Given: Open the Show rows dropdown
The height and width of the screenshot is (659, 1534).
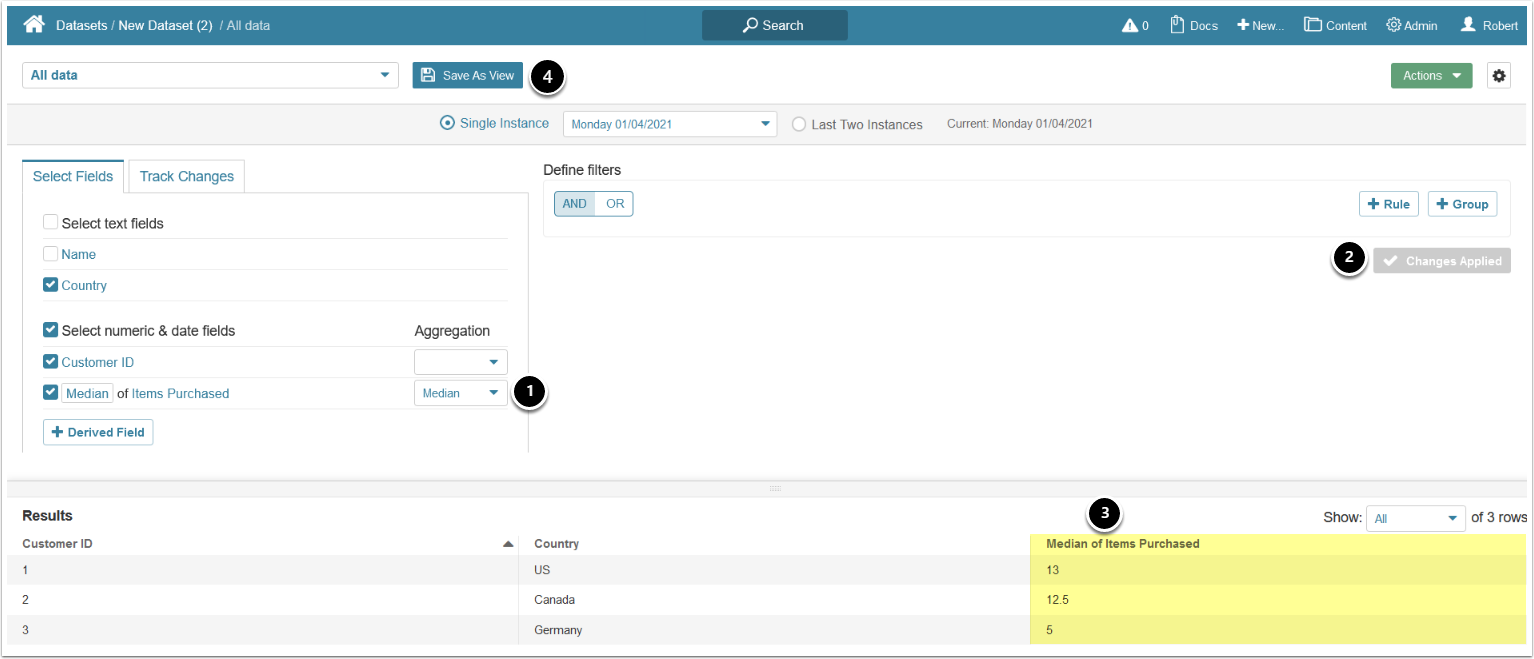Looking at the screenshot, I should [1416, 518].
